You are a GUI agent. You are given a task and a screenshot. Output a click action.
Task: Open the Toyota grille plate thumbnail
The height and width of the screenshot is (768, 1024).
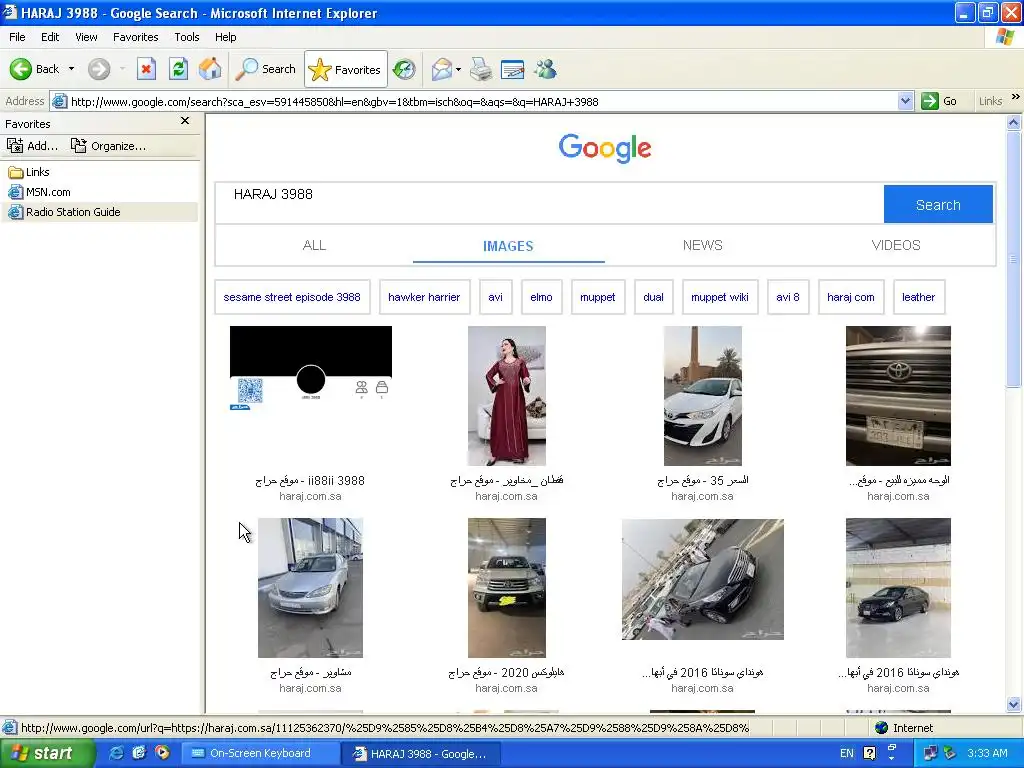click(x=898, y=396)
